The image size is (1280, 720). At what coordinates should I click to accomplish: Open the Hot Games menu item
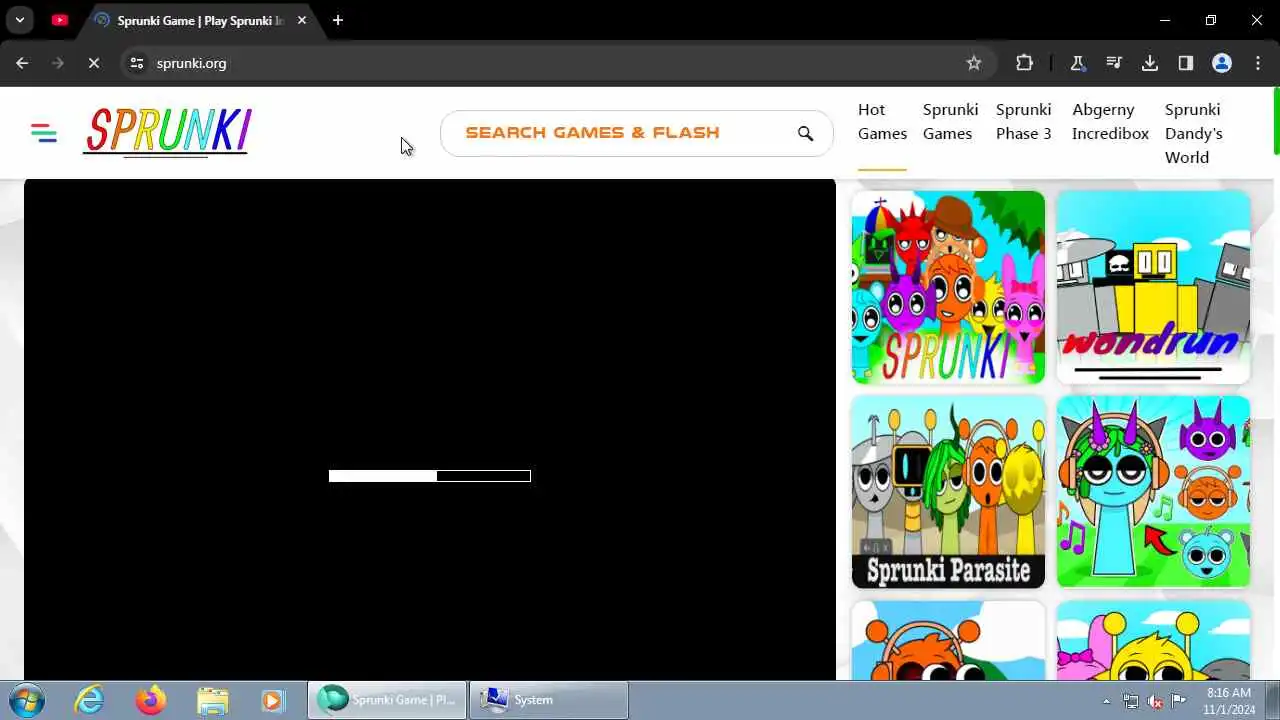tap(882, 122)
